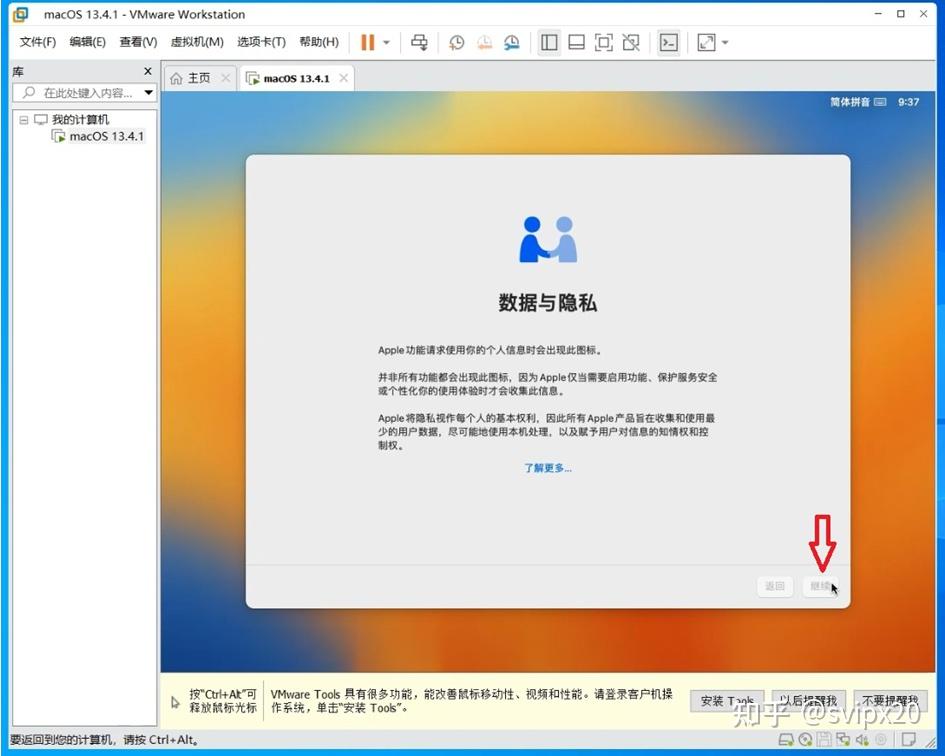Click the network adapter status bar icon

843,740
